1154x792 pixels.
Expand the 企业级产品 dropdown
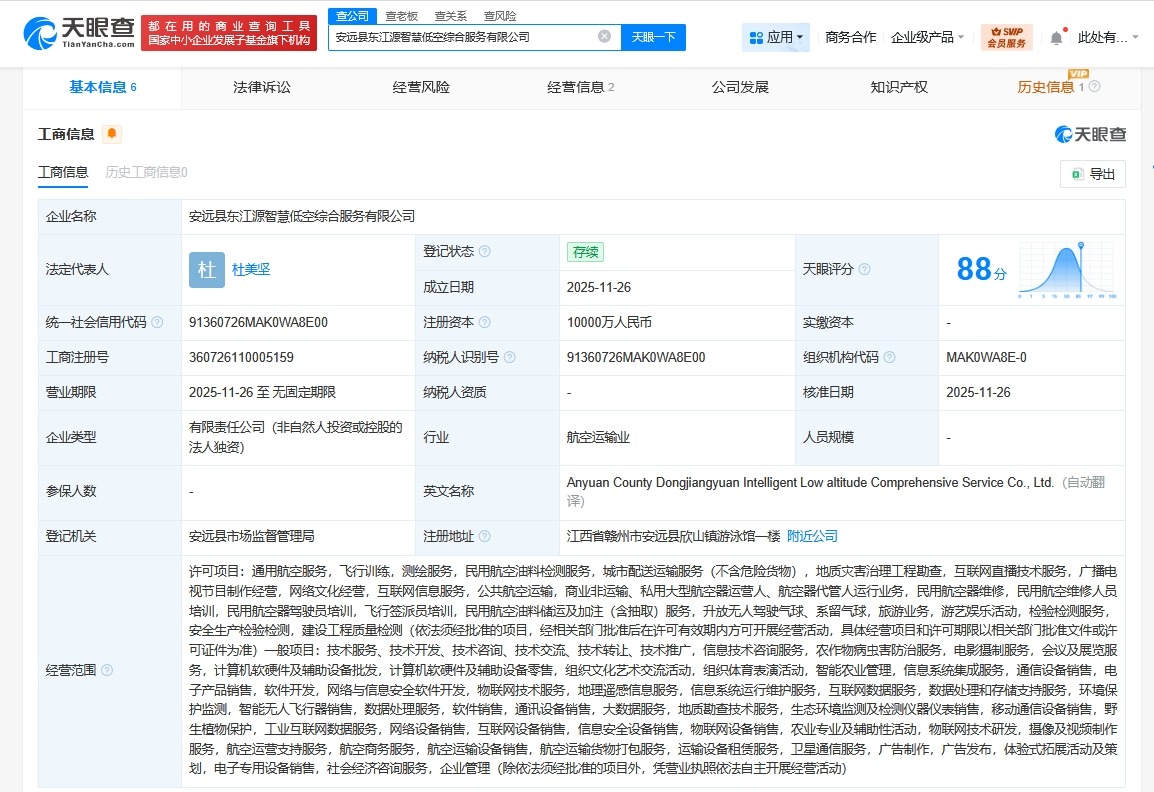[x=925, y=36]
